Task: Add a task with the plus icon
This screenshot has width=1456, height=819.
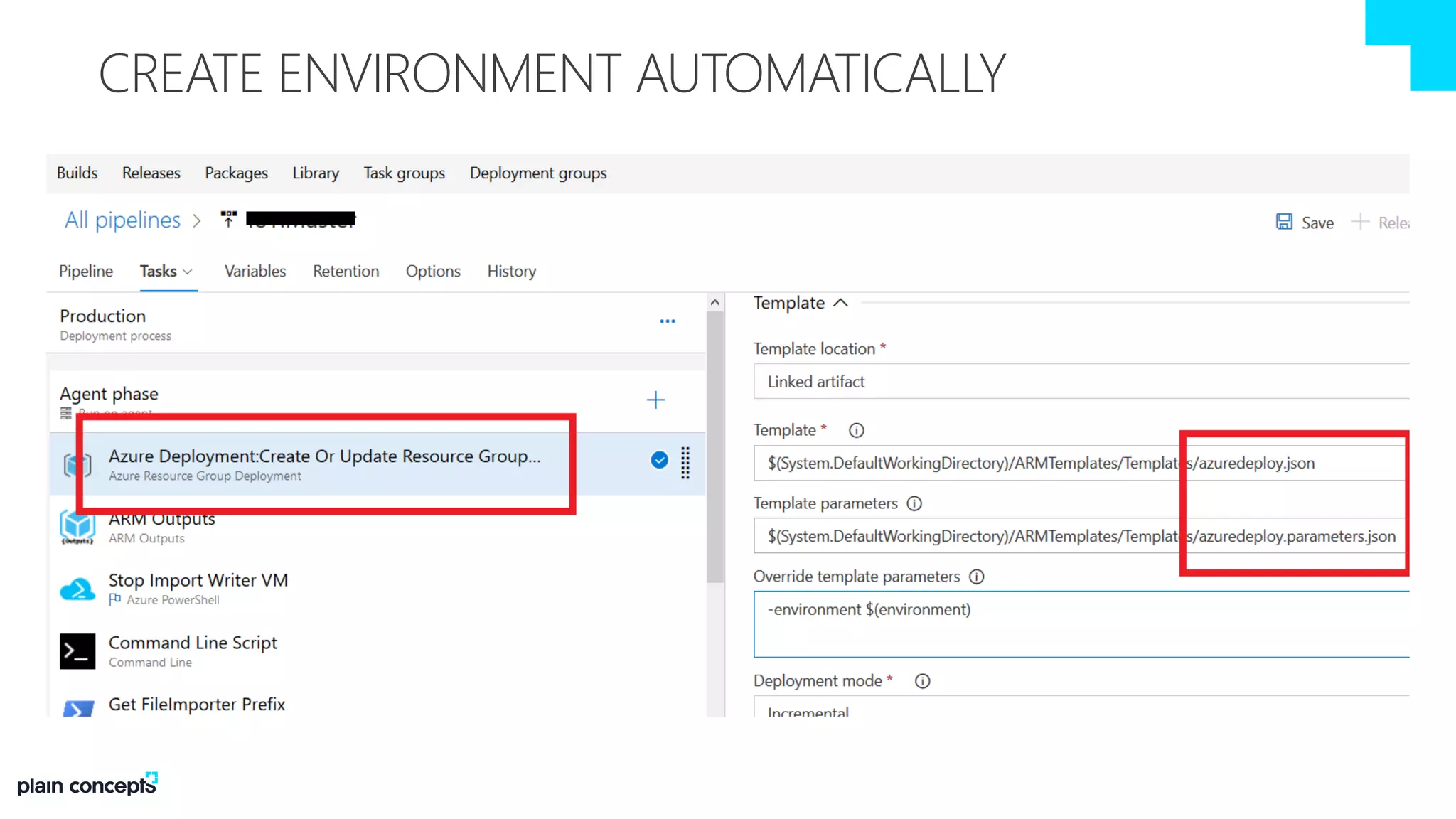Action: [x=655, y=400]
